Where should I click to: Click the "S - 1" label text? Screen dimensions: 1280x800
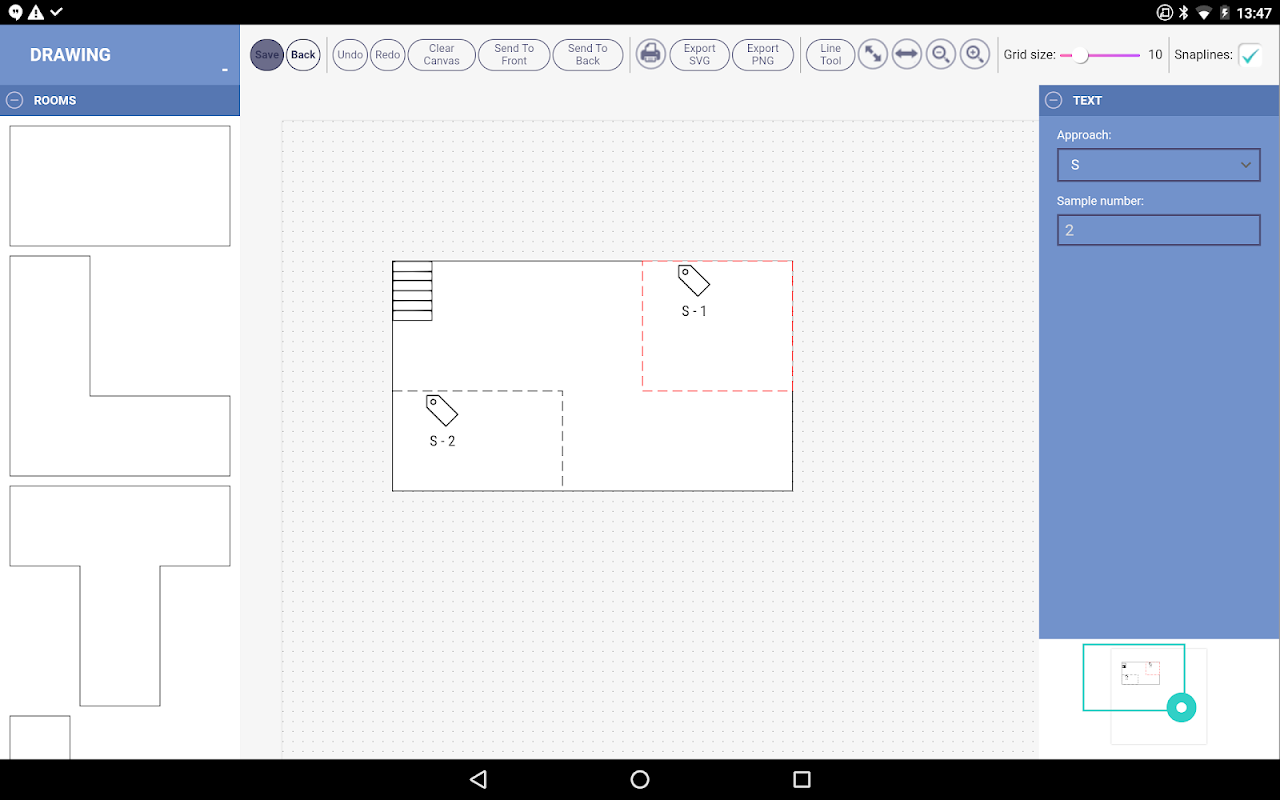point(694,311)
